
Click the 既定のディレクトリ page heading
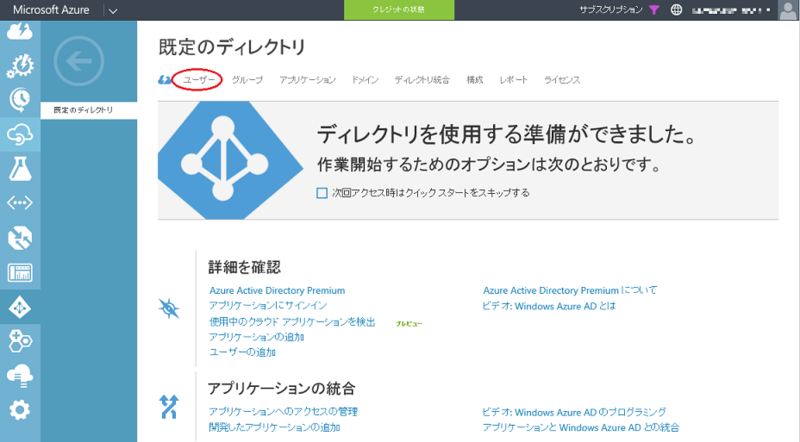point(232,47)
